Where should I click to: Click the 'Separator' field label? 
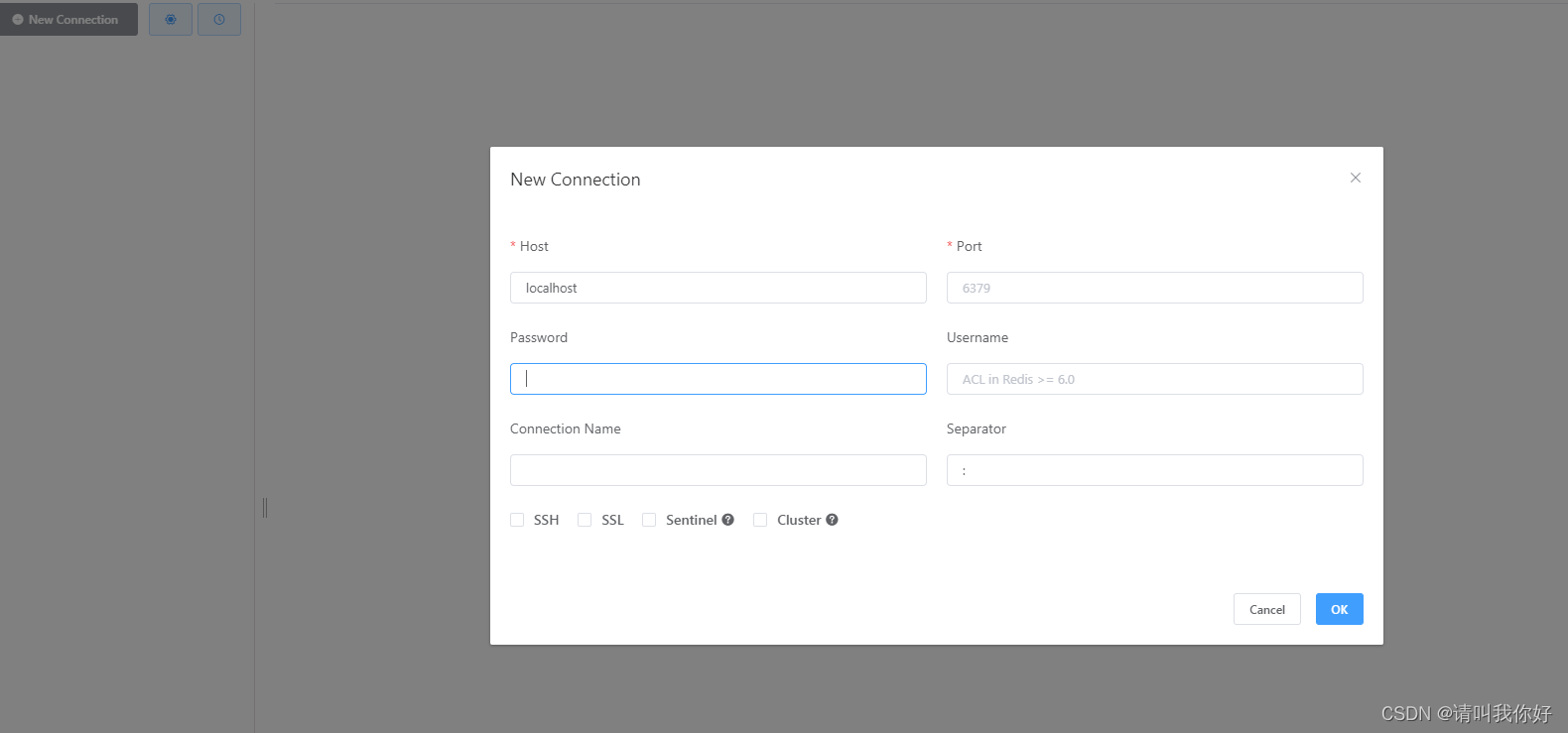[977, 428]
